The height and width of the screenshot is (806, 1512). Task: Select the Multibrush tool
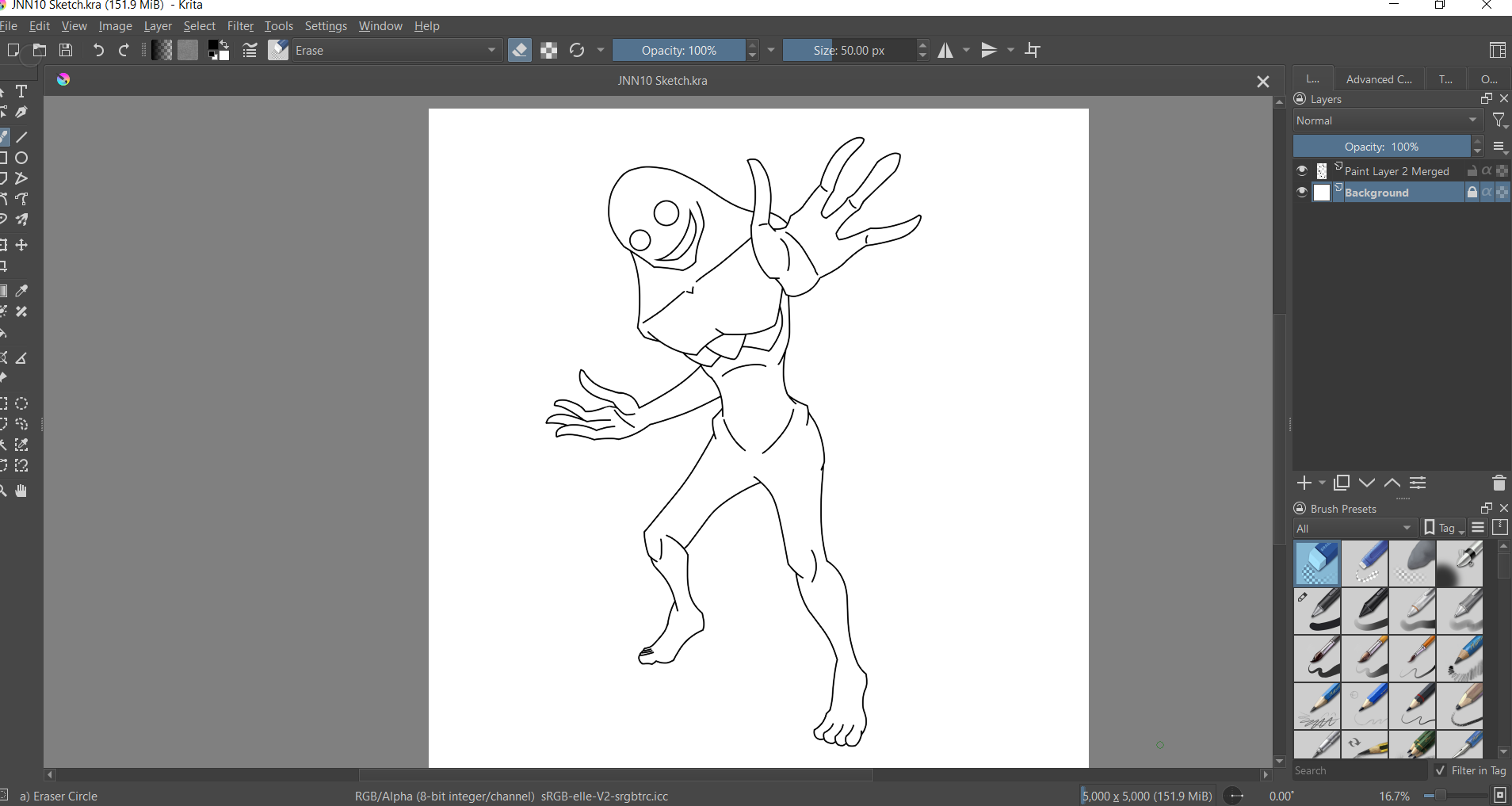pos(22,220)
